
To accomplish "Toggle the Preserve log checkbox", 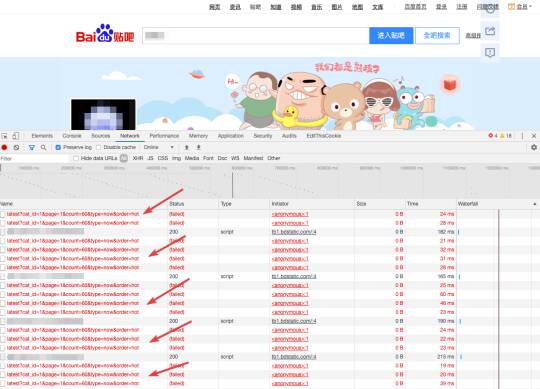I will 58,147.
